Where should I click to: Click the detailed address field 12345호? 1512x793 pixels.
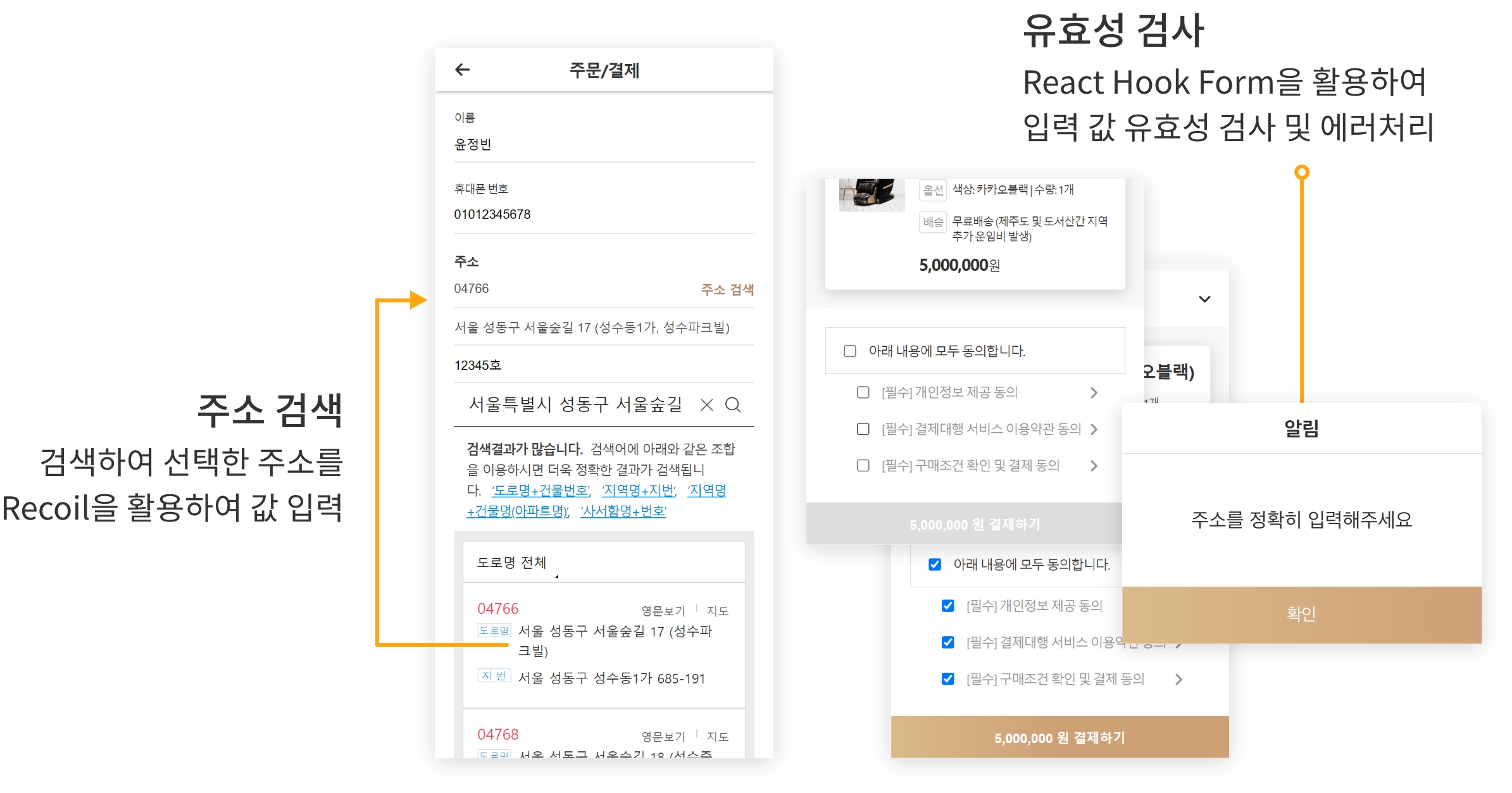click(604, 365)
